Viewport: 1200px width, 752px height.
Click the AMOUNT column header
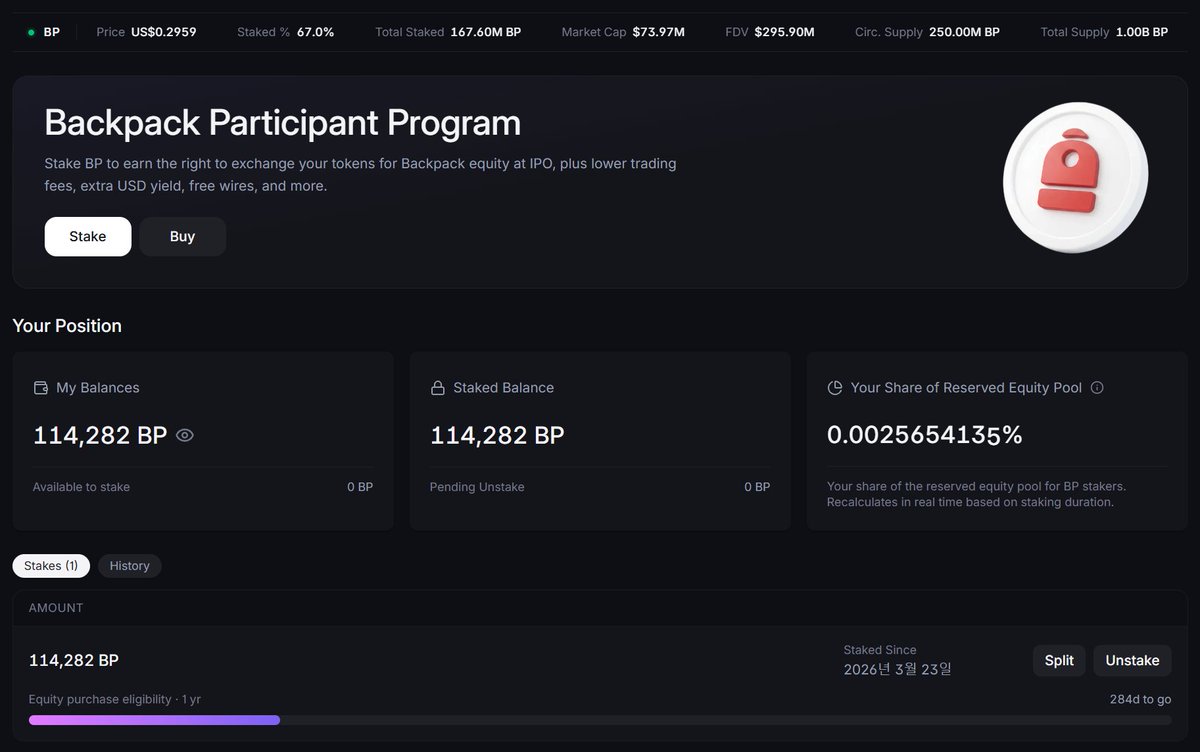pos(56,608)
